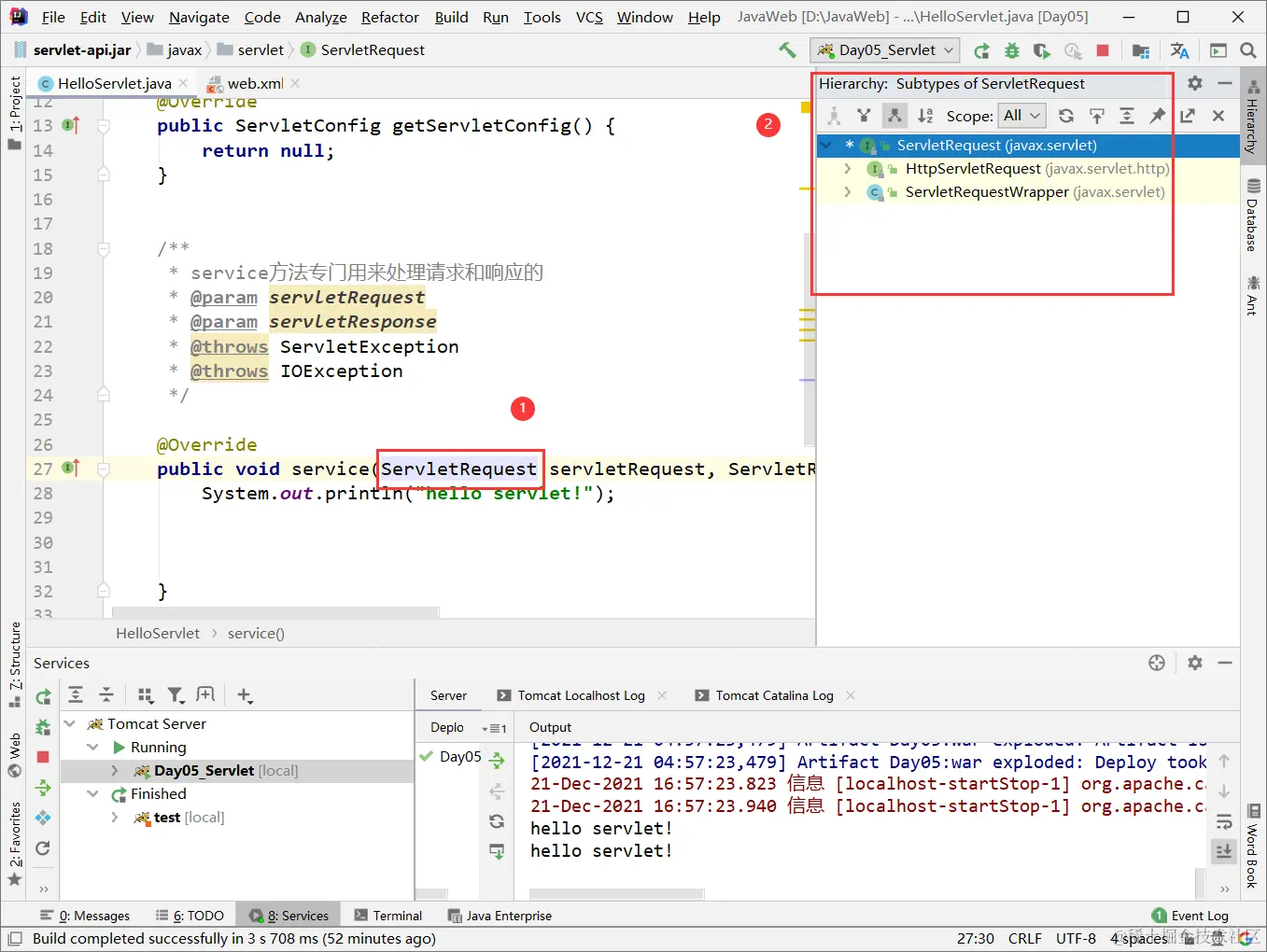Open the Event Log

point(1190,916)
